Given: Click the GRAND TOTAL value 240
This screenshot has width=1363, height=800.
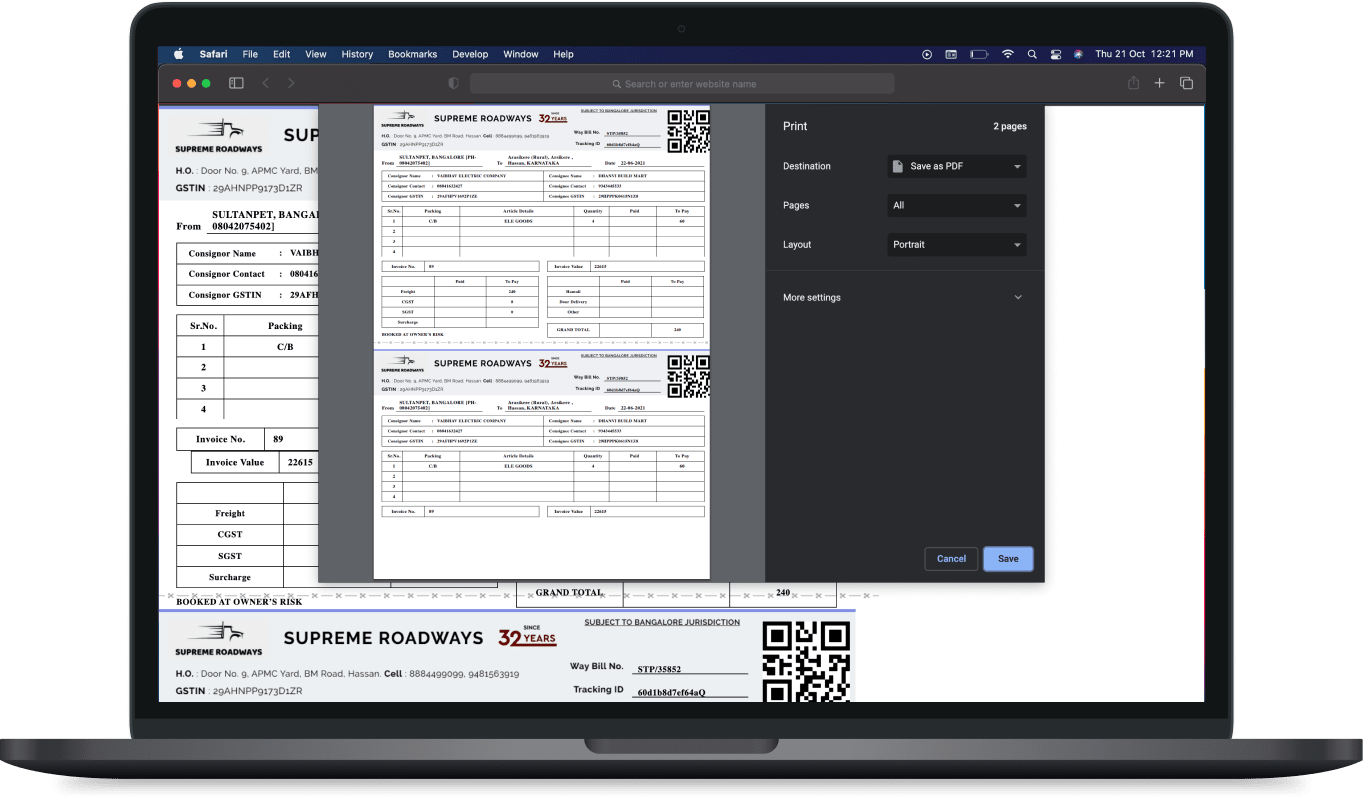Looking at the screenshot, I should [x=783, y=593].
